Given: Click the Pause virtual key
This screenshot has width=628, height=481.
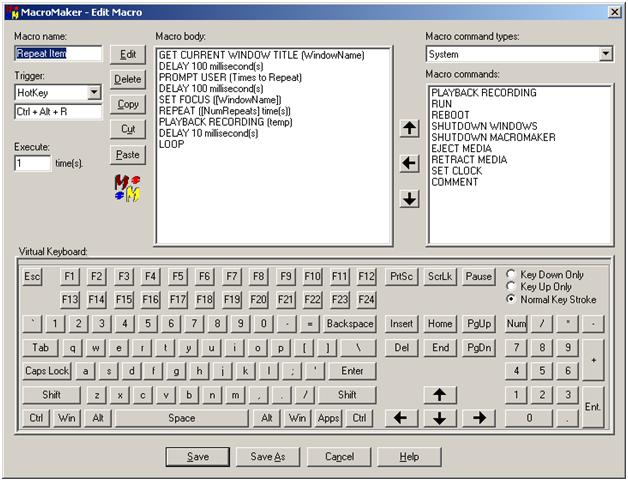Looking at the screenshot, I should coord(479,277).
